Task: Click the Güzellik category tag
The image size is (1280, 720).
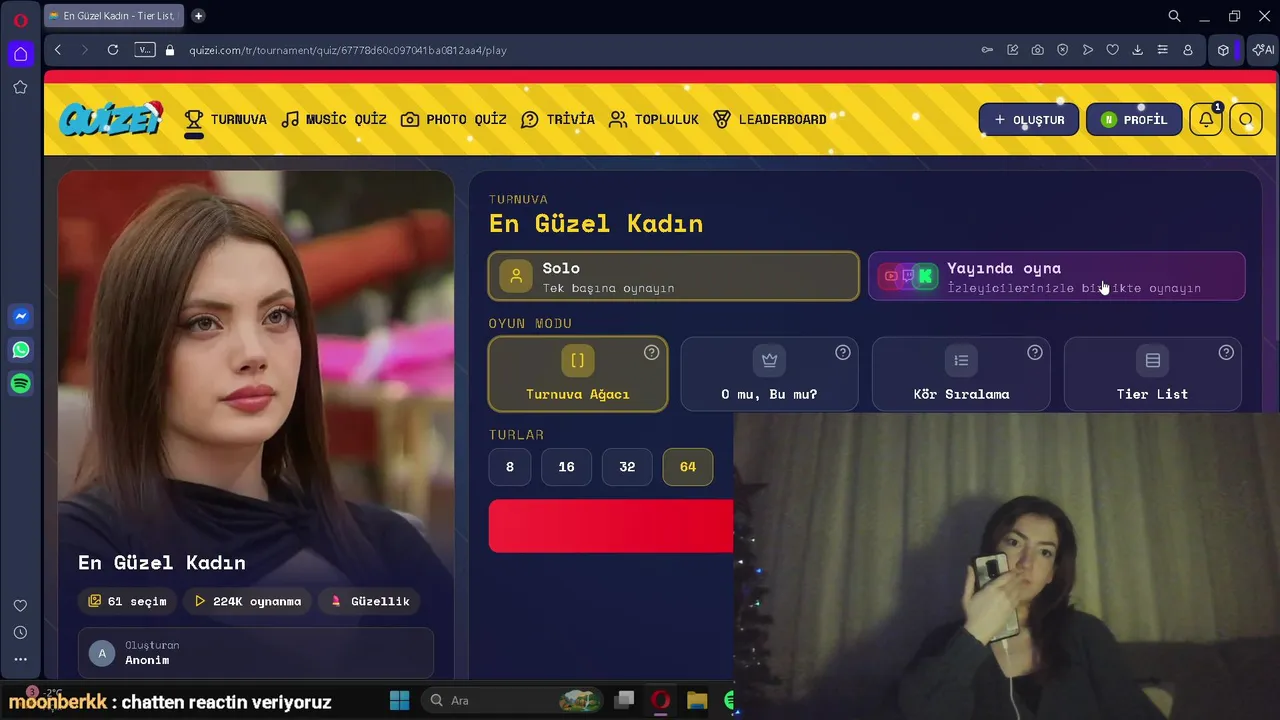Action: pyautogui.click(x=370, y=601)
